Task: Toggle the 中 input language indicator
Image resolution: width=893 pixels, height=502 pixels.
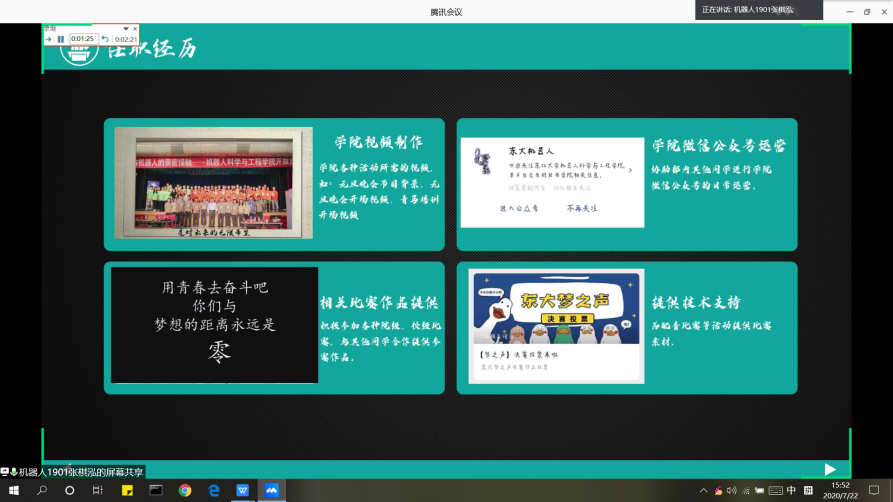Action: coord(792,490)
